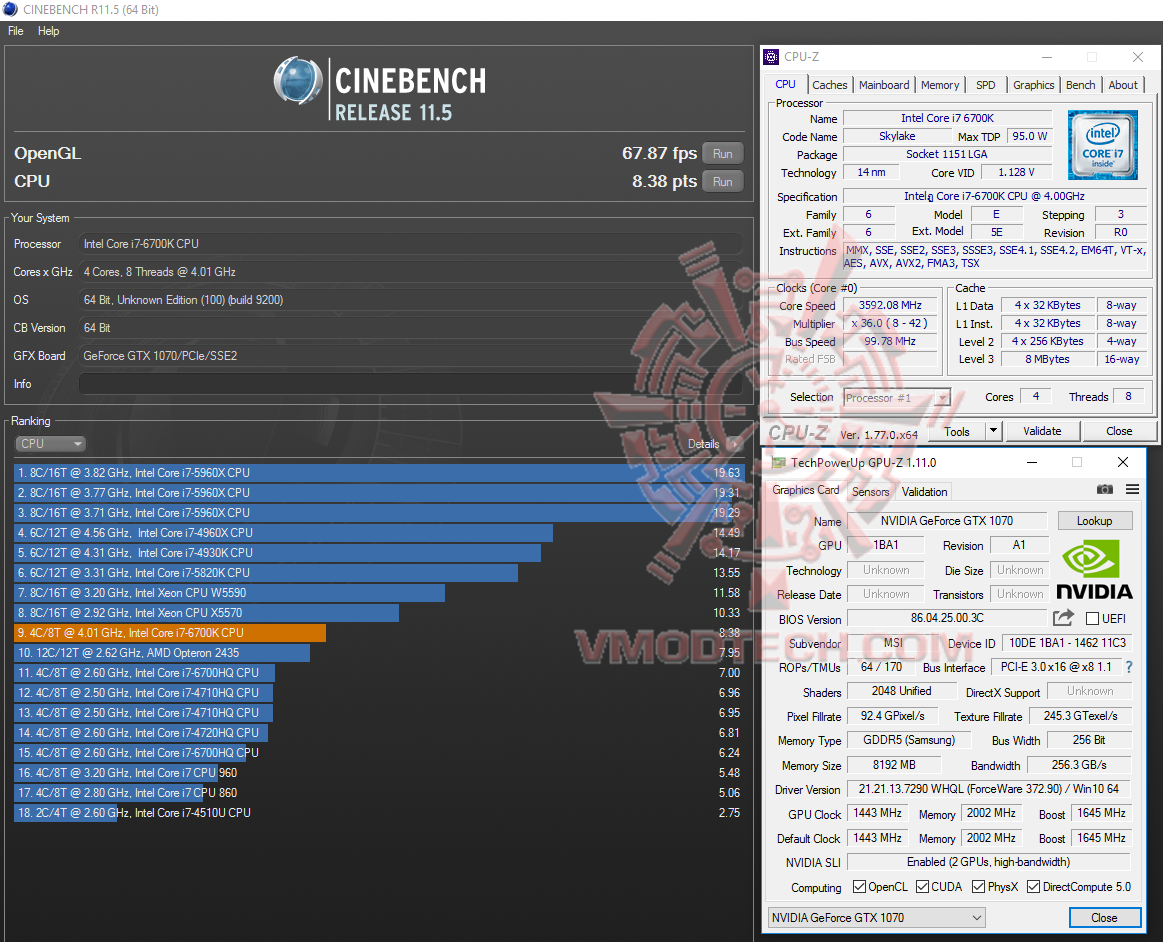Select ranking row 7 Xeon W5590

pos(378,593)
